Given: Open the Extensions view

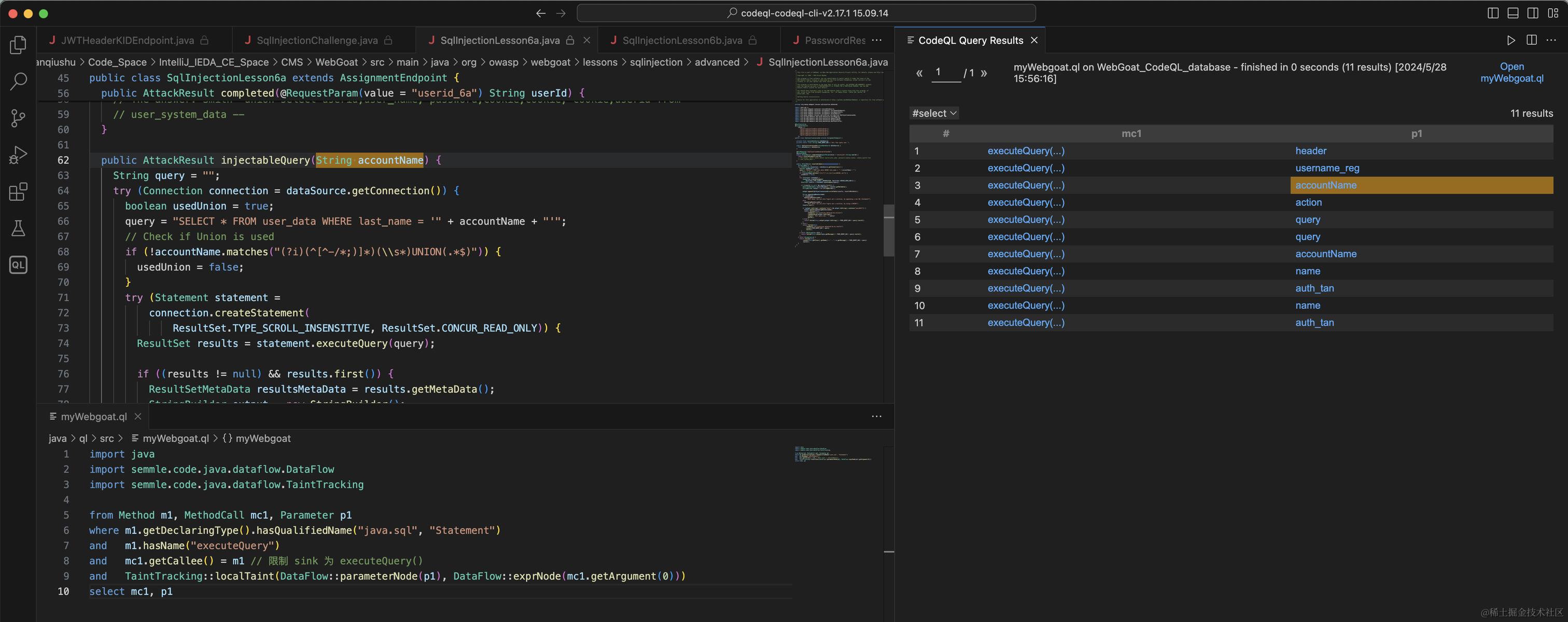Looking at the screenshot, I should 18,192.
